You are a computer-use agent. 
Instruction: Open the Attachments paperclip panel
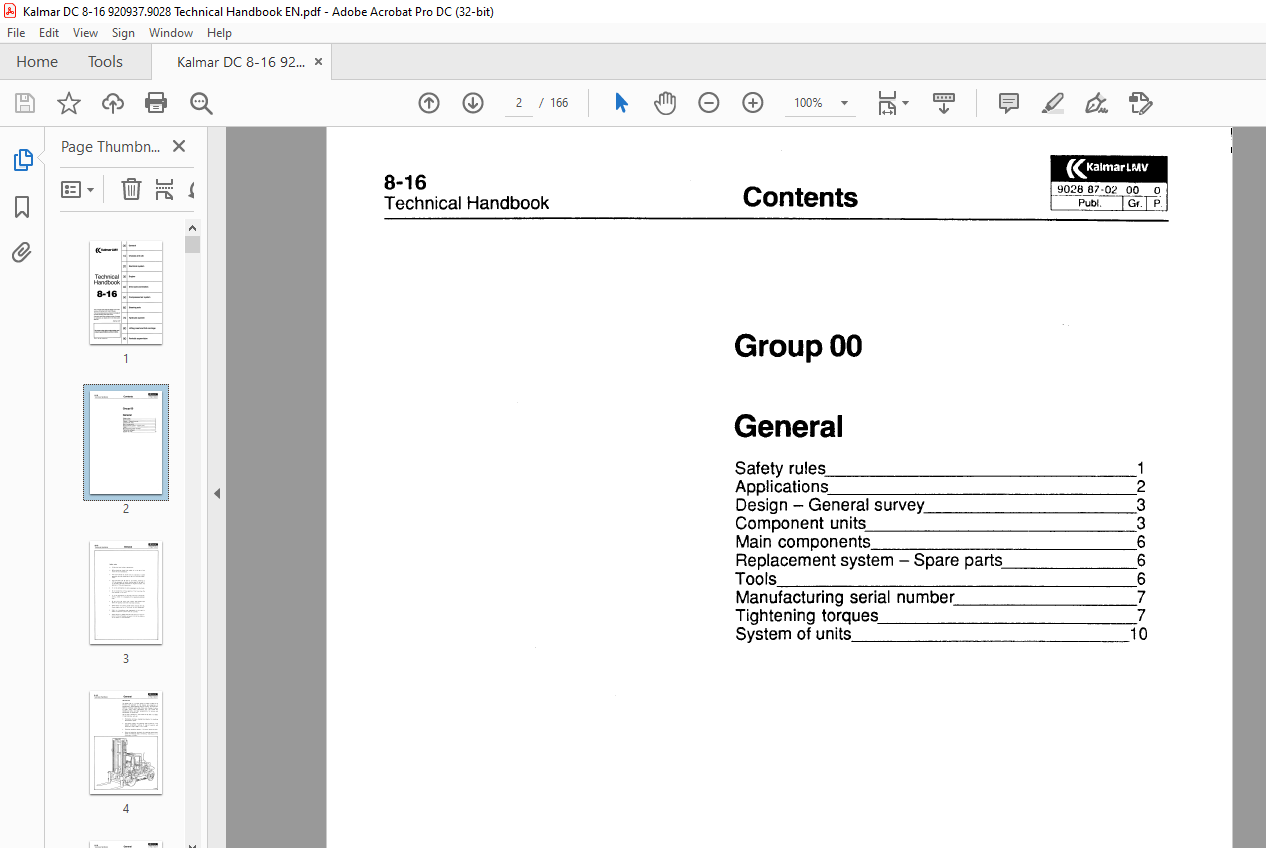(x=22, y=253)
